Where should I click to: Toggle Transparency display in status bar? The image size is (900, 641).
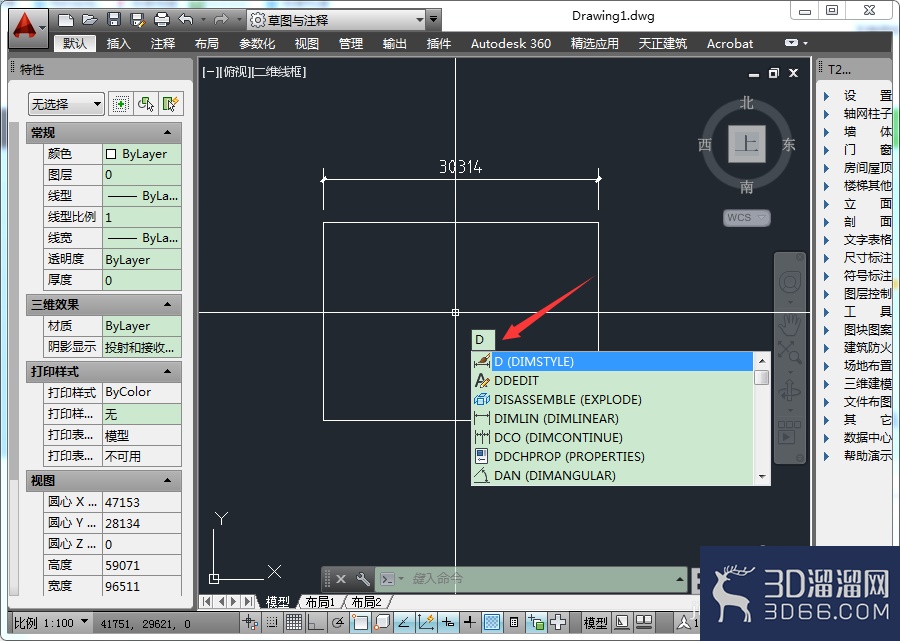492,622
